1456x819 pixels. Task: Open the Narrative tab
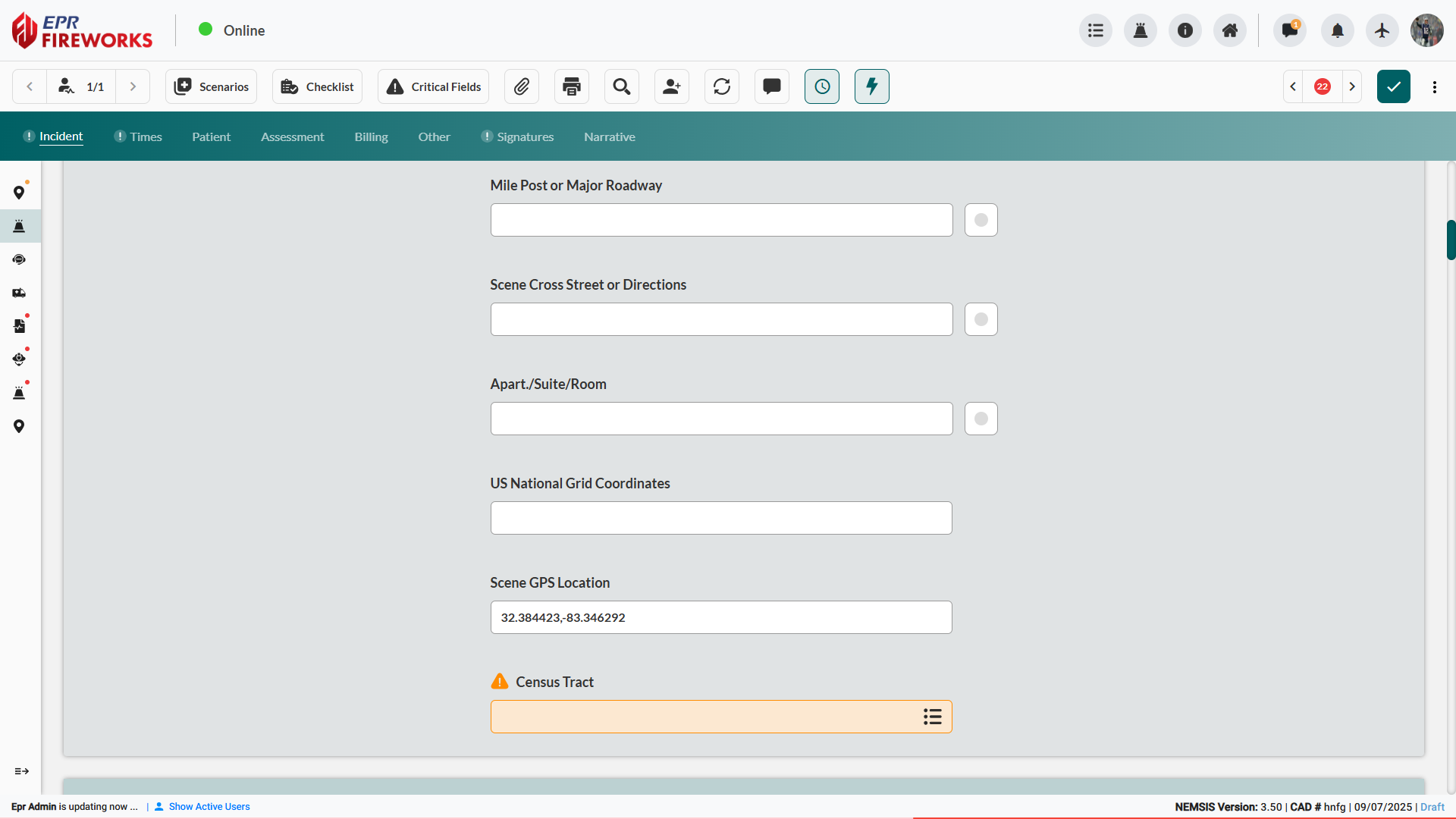[609, 136]
